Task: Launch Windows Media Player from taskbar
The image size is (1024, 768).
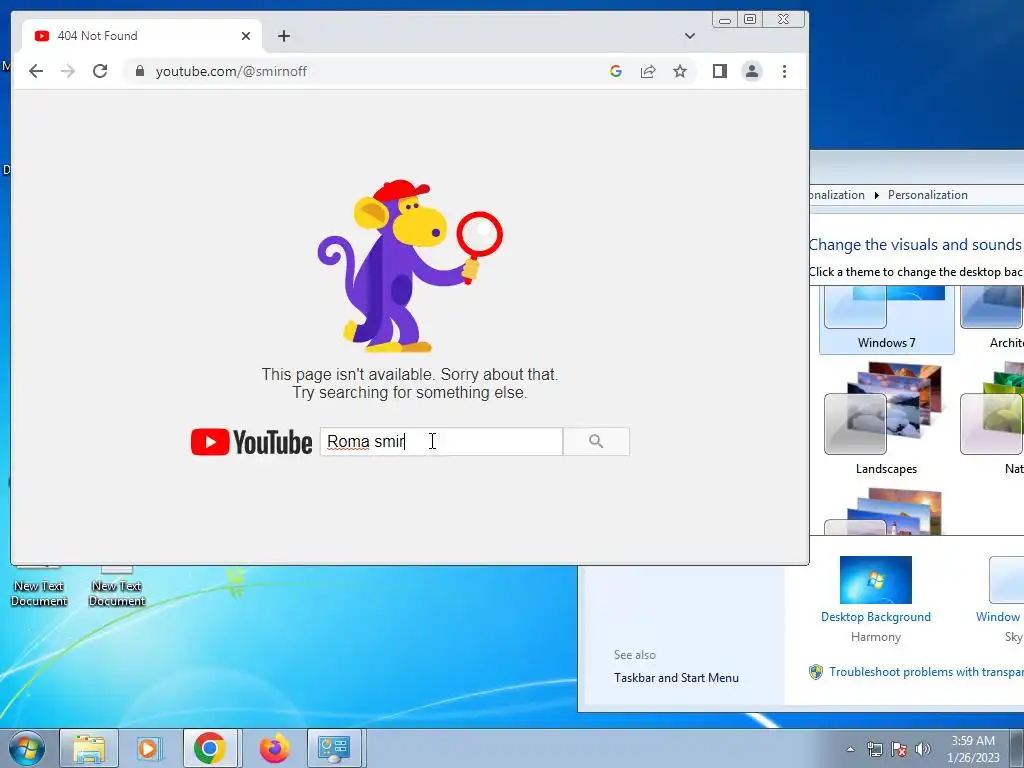Action: 149,748
